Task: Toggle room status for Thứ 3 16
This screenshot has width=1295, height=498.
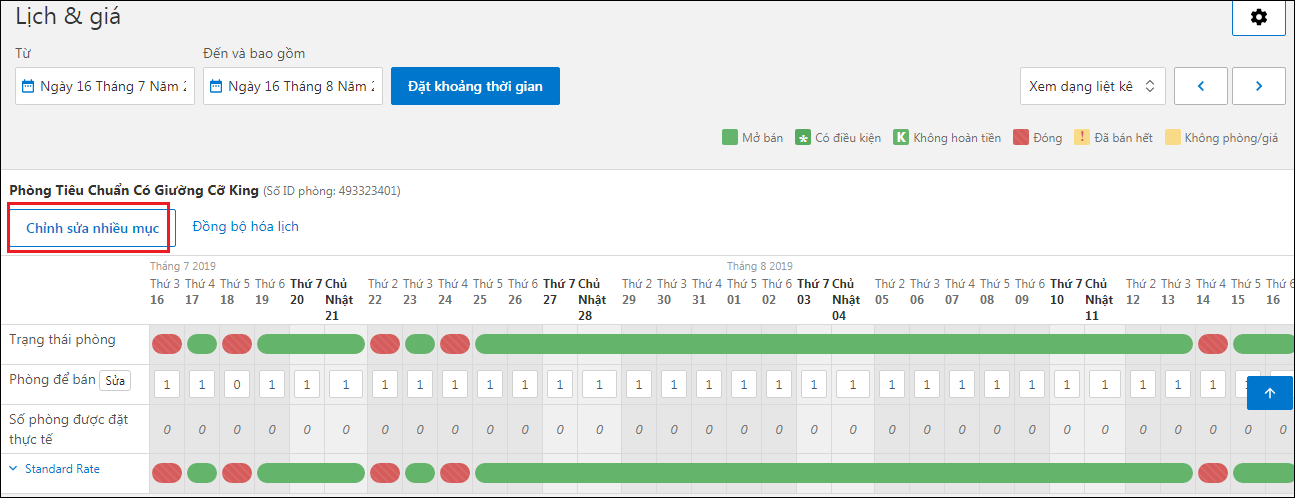Action: 167,344
